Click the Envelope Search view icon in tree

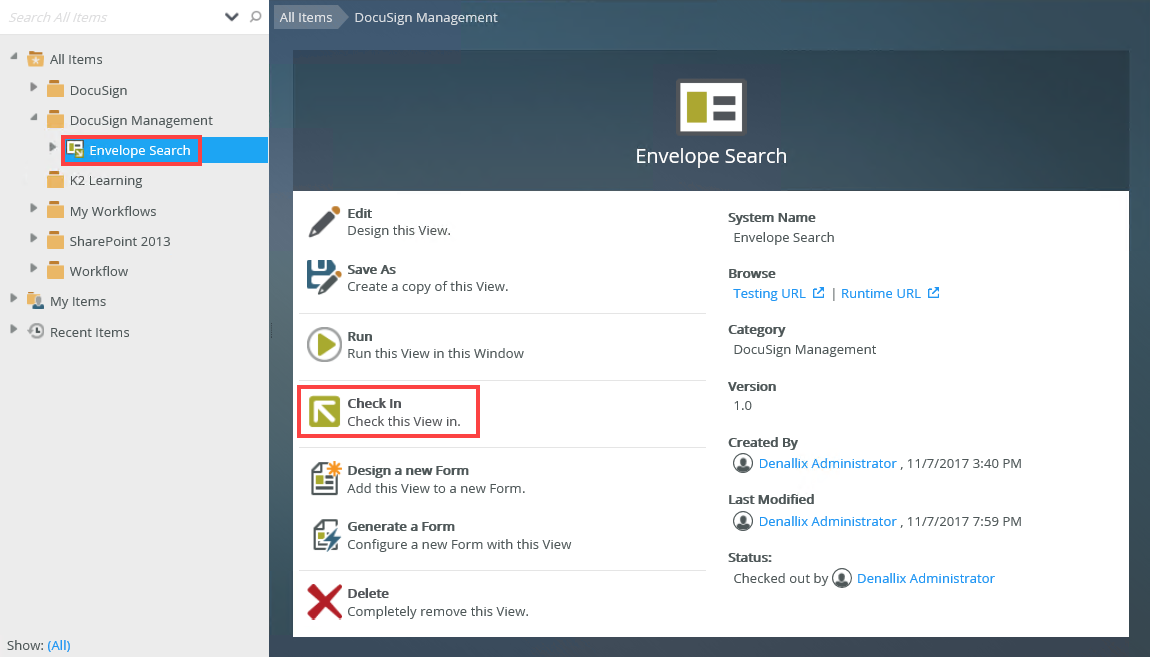point(75,150)
